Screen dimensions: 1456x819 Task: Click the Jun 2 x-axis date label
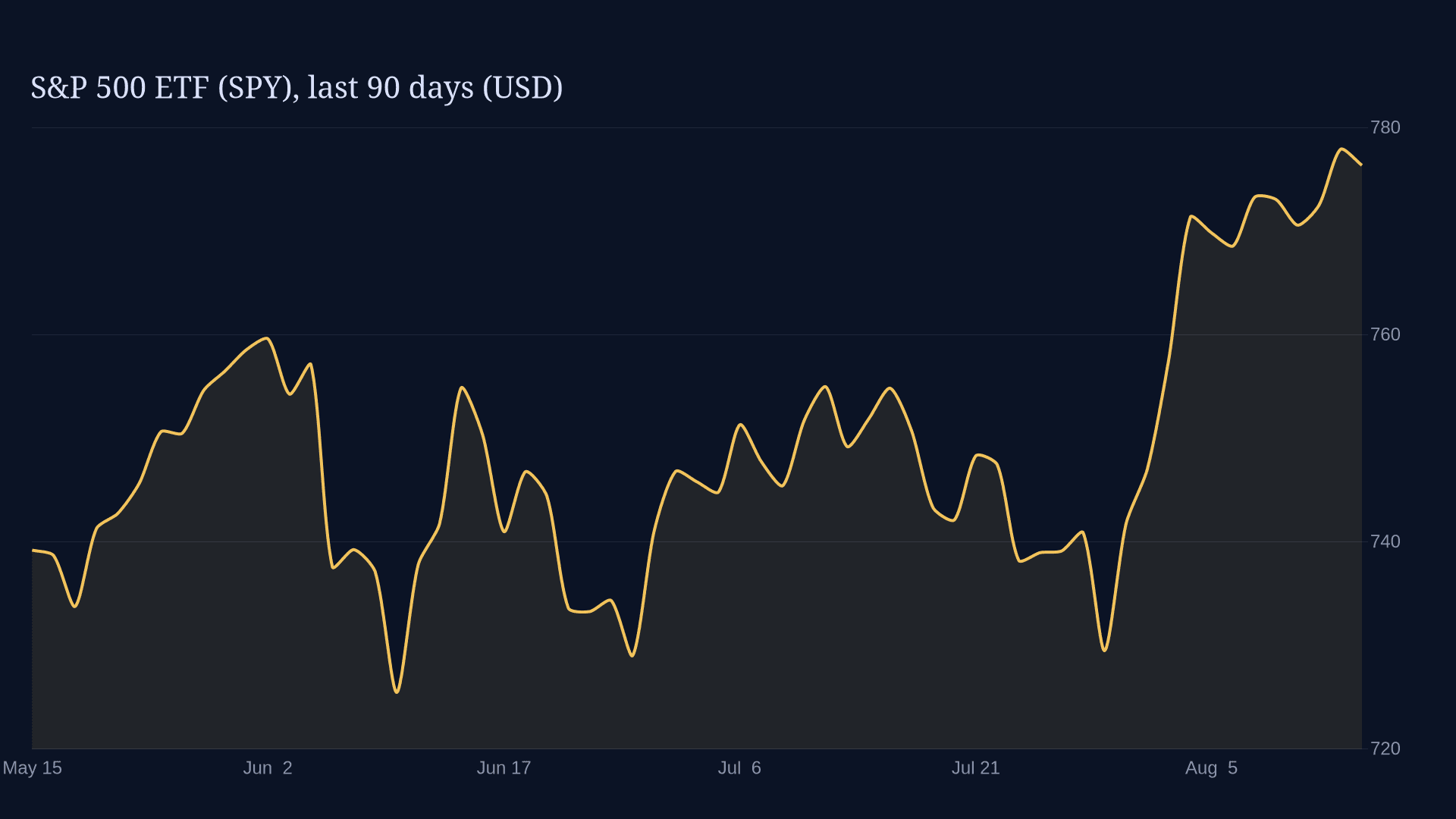pos(268,768)
